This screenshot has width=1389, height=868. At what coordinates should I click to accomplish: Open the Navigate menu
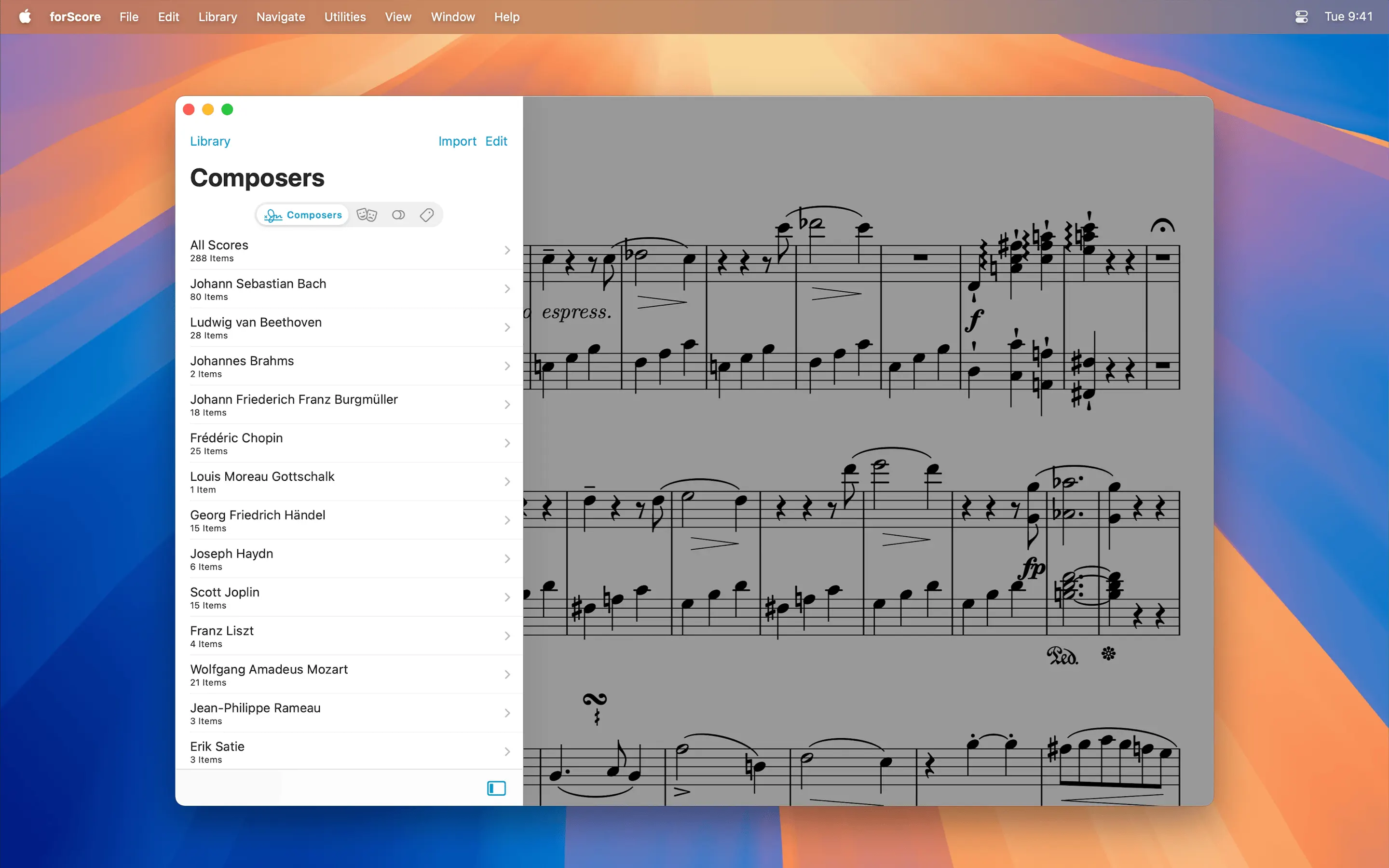pos(280,17)
